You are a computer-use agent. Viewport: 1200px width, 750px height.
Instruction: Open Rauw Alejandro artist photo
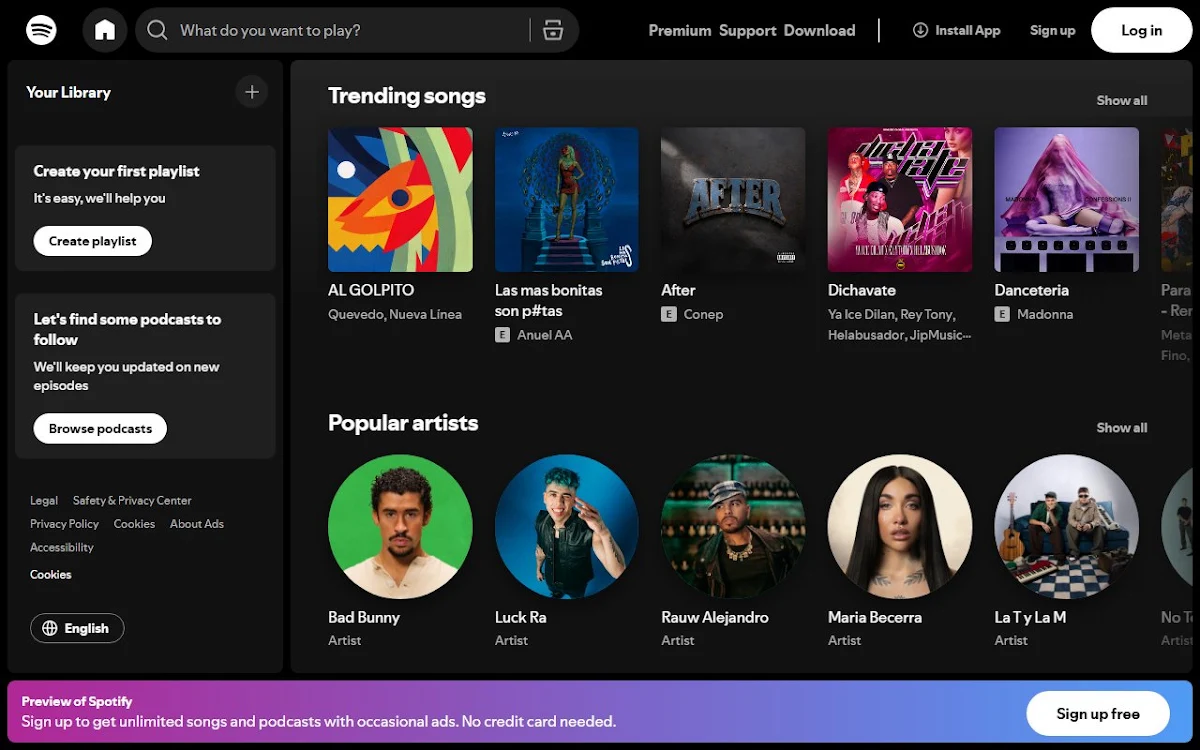click(x=733, y=526)
